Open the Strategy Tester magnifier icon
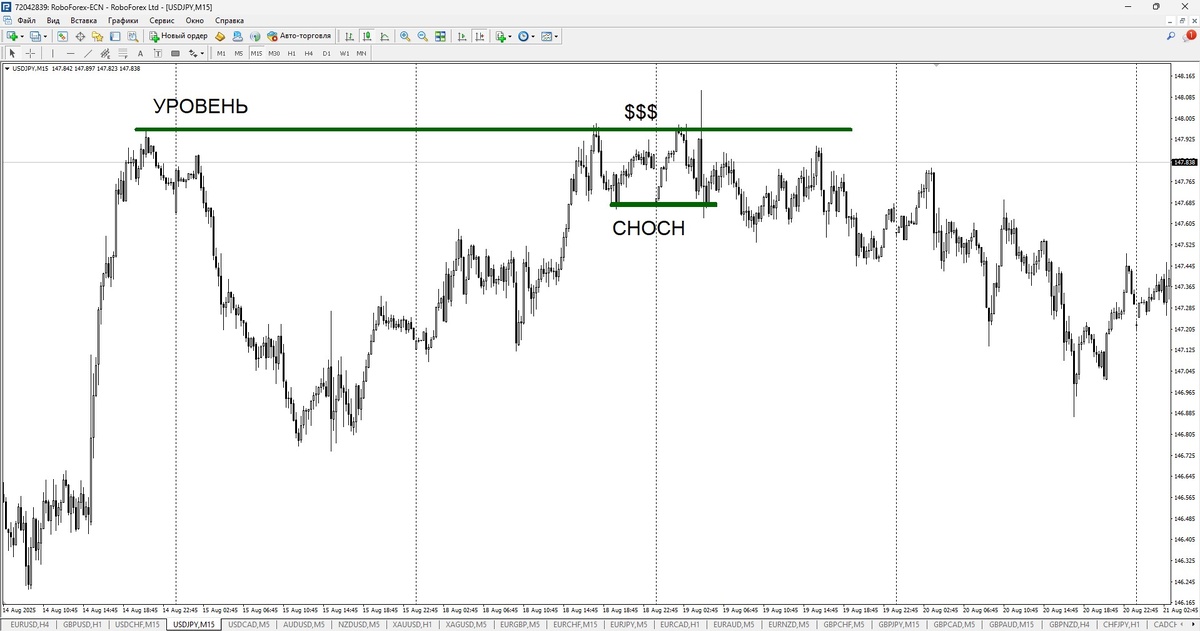1200x631 pixels. point(132,36)
